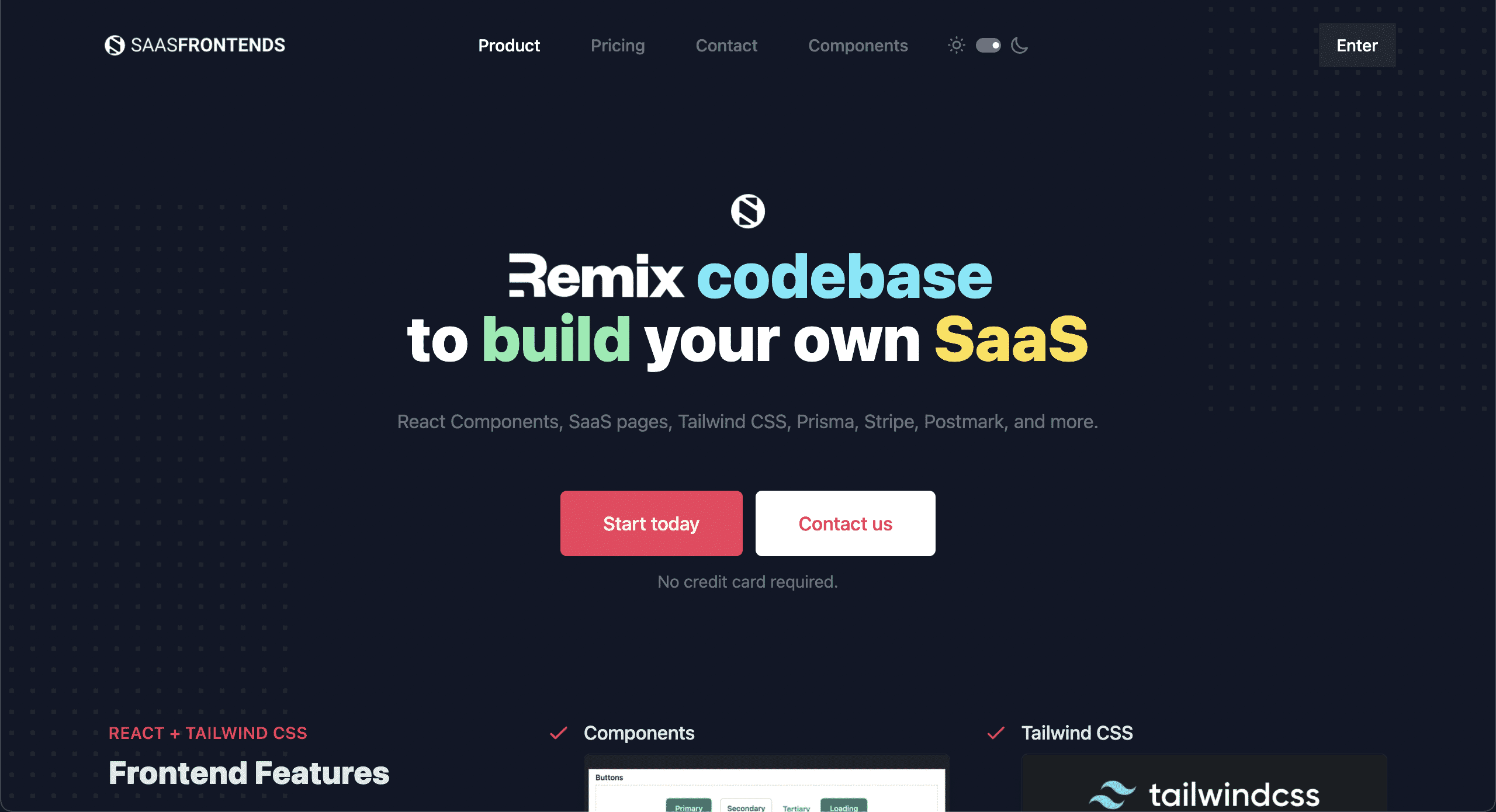Click the Frontend Features heading
The width and height of the screenshot is (1496, 812).
[x=249, y=773]
